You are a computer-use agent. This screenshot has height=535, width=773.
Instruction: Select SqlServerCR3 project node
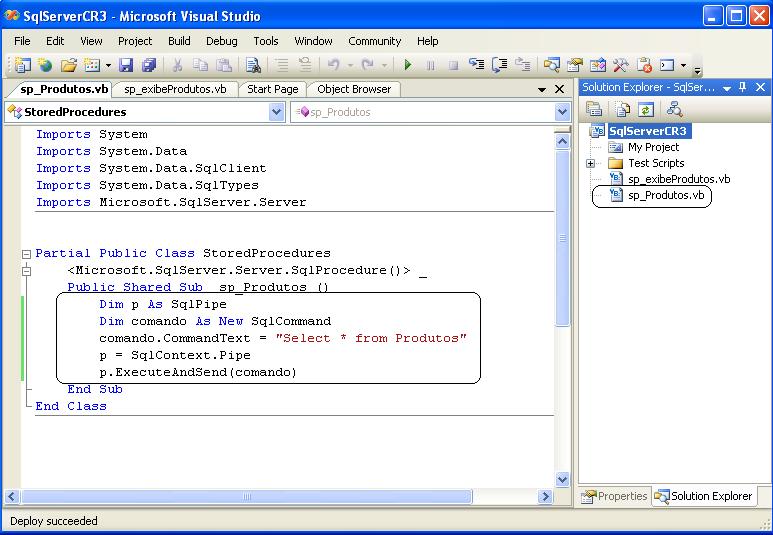point(648,131)
